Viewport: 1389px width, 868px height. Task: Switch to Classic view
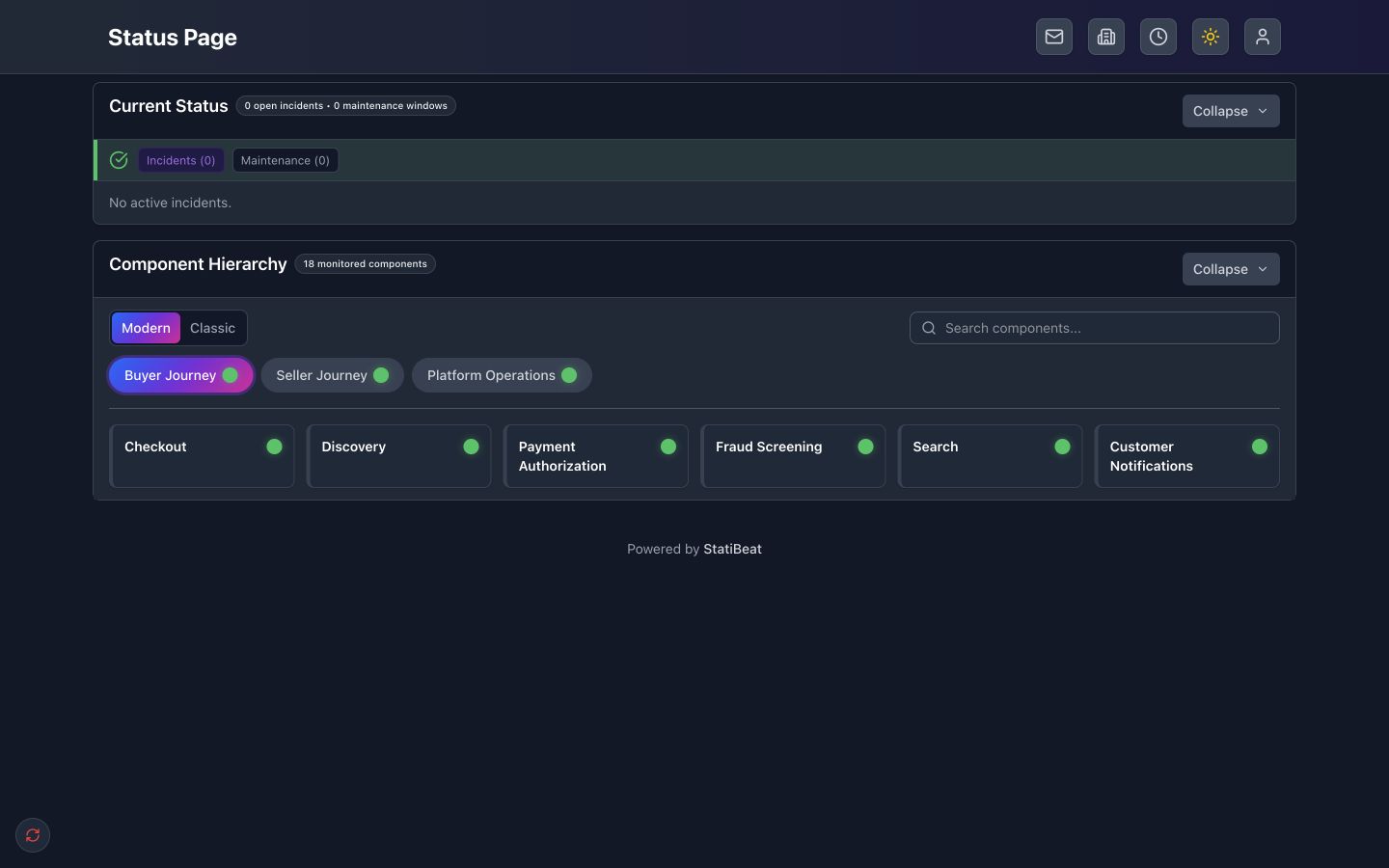212,328
